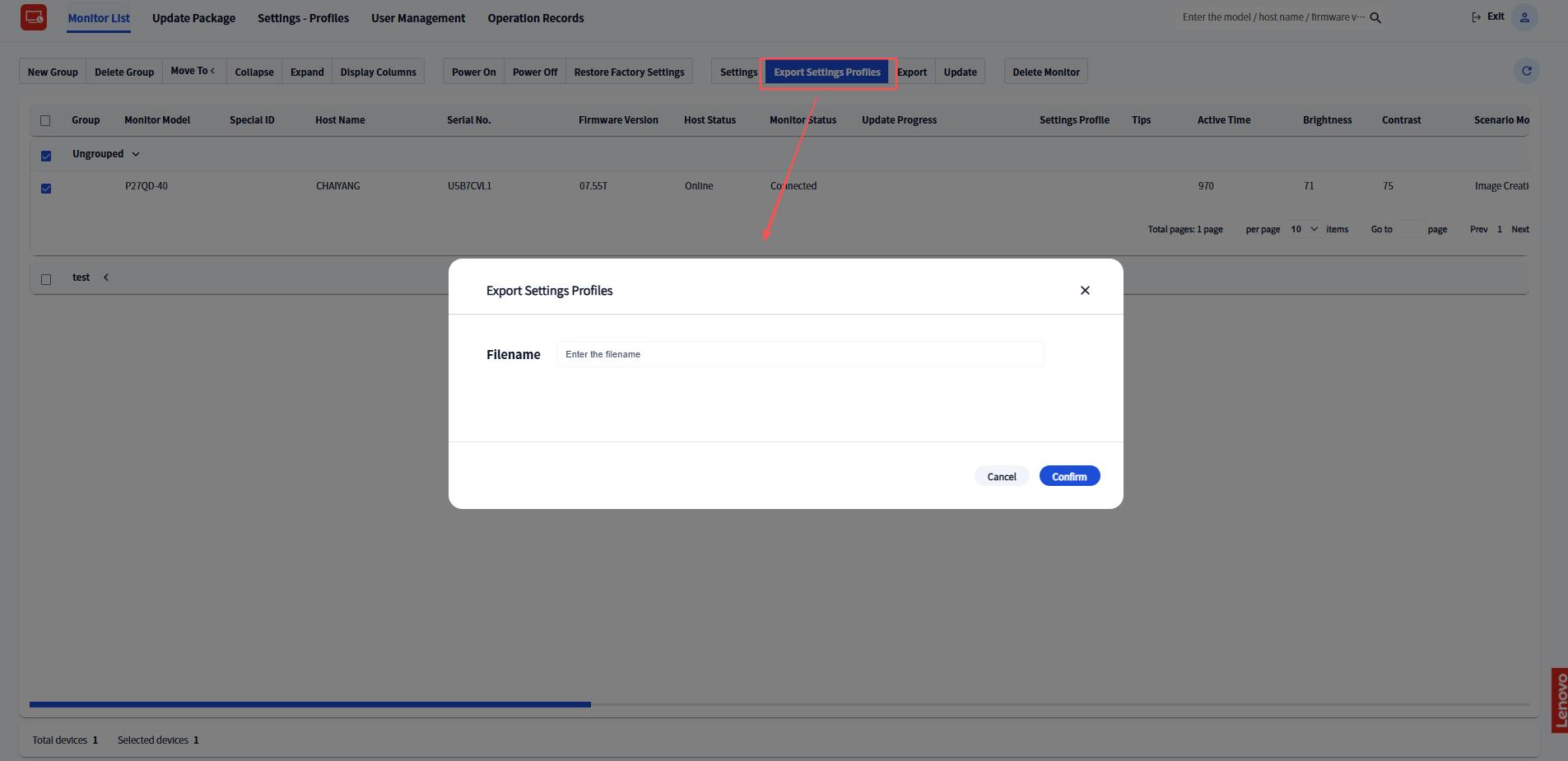Check the test group checkbox
Image resolution: width=1568 pixels, height=761 pixels.
(46, 279)
